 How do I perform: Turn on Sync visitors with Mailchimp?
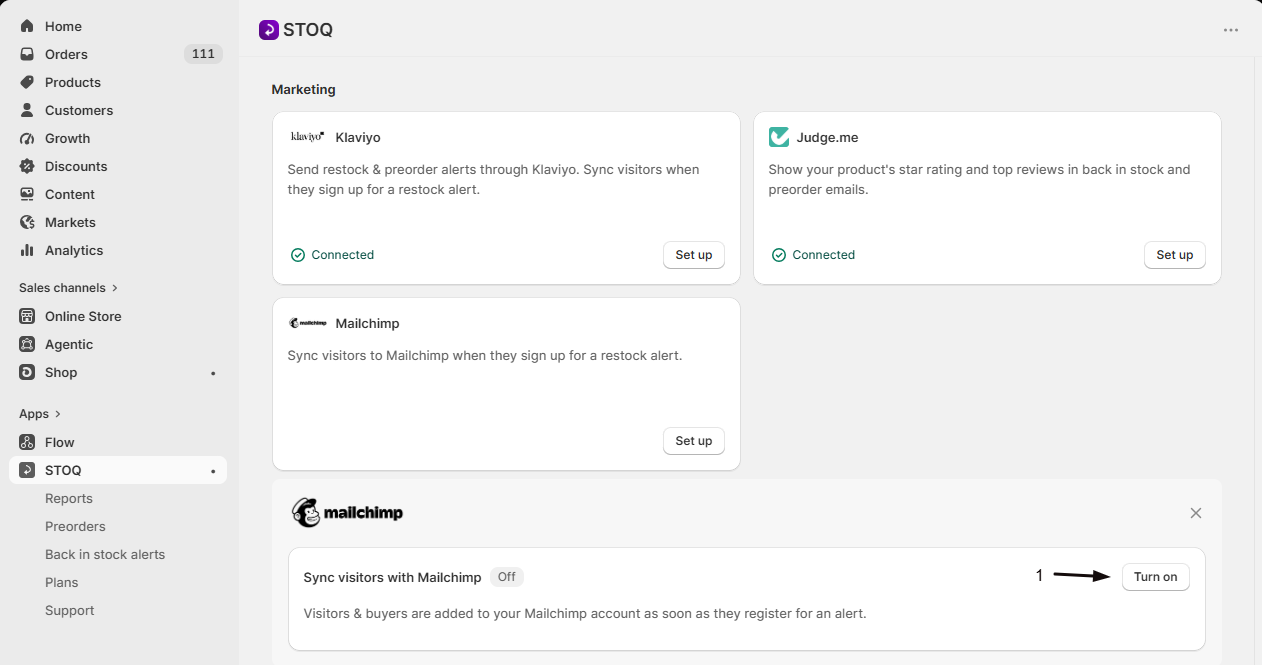(x=1155, y=577)
